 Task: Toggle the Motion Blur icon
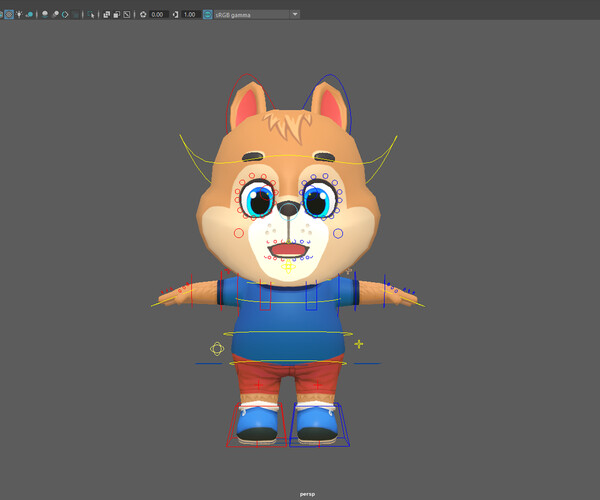tap(55, 15)
